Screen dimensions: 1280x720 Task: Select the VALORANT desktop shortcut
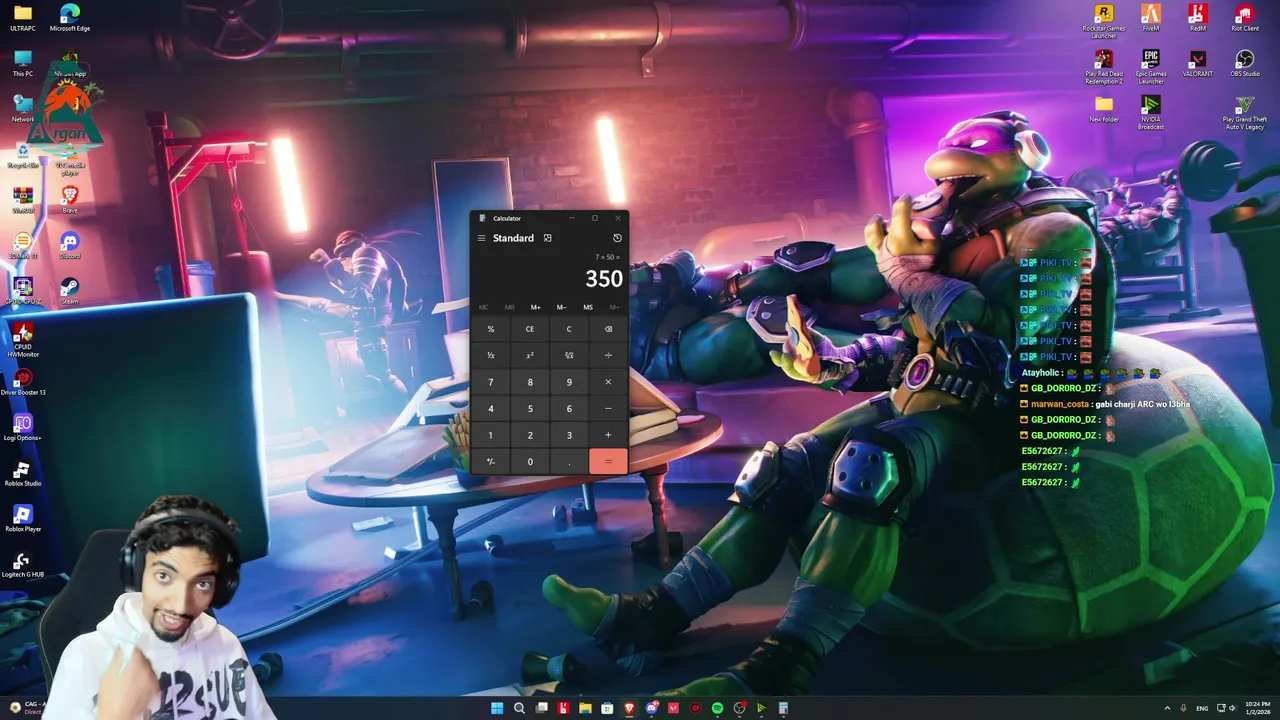[x=1197, y=63]
